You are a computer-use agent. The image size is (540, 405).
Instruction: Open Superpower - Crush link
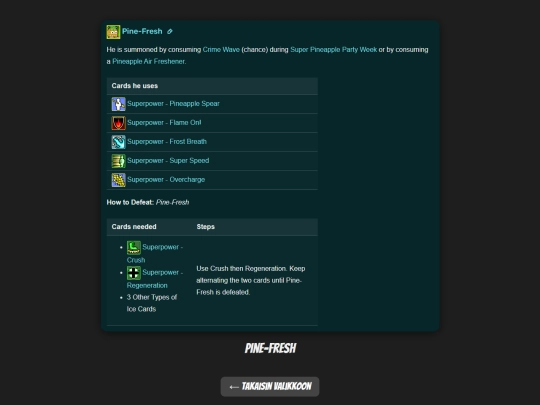coord(155,253)
